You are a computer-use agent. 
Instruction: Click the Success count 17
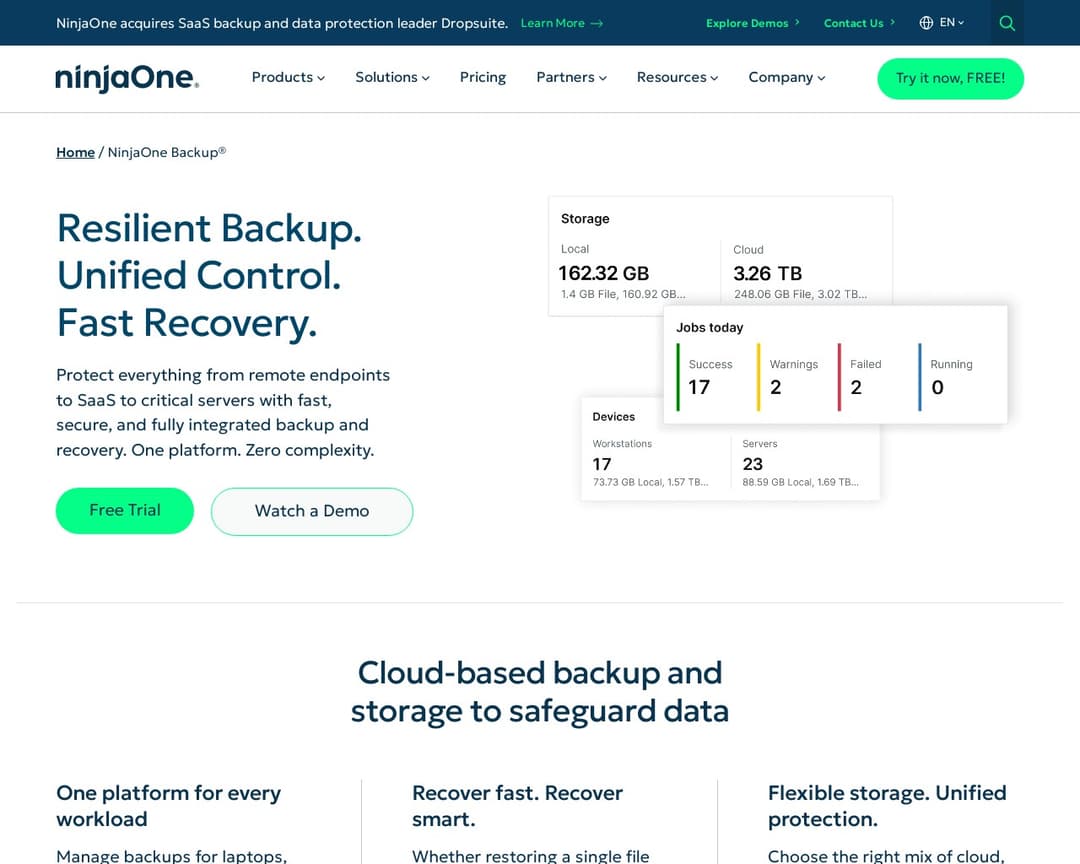(698, 387)
